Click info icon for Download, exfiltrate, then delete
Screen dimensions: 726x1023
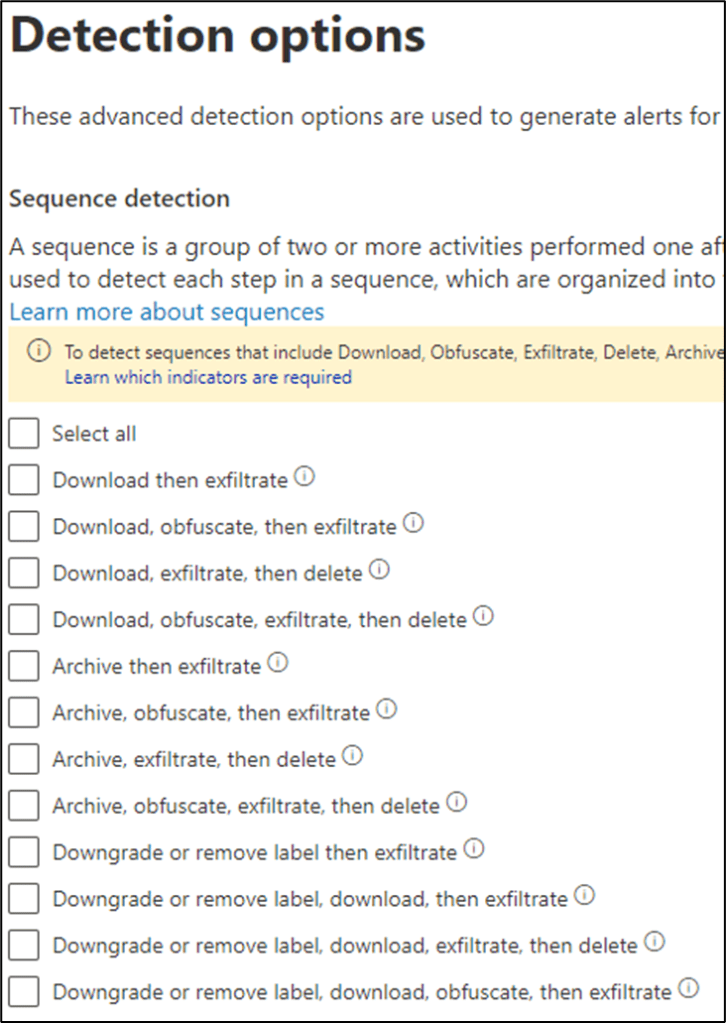[x=379, y=570]
